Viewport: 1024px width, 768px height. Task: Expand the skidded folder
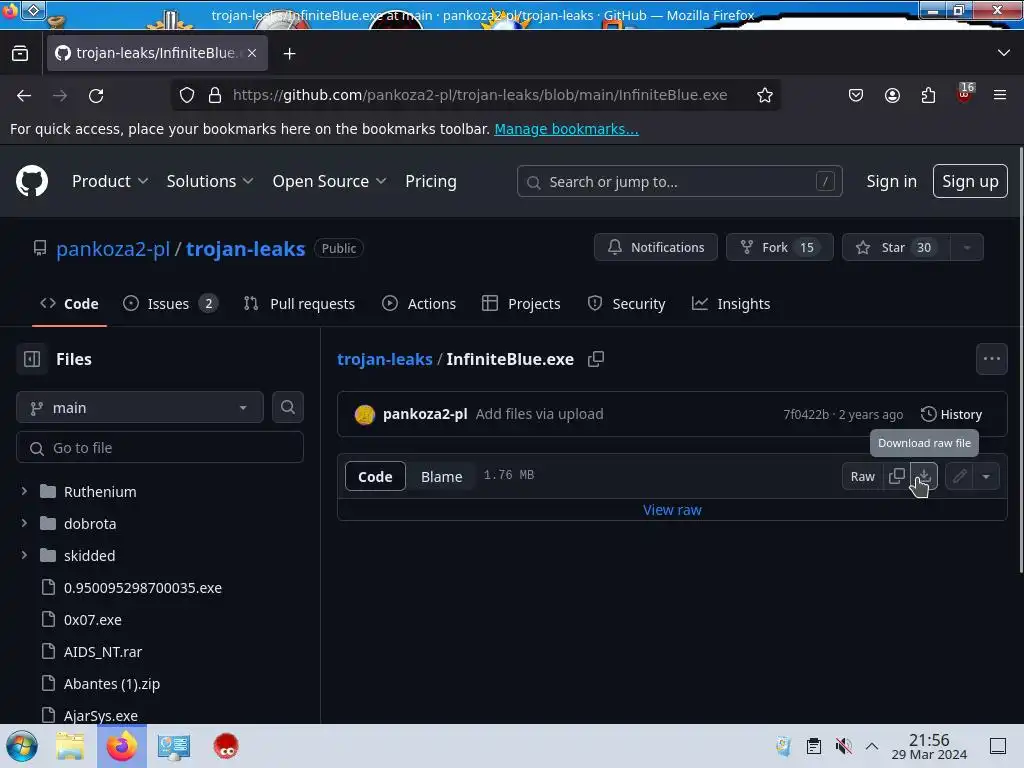24,554
